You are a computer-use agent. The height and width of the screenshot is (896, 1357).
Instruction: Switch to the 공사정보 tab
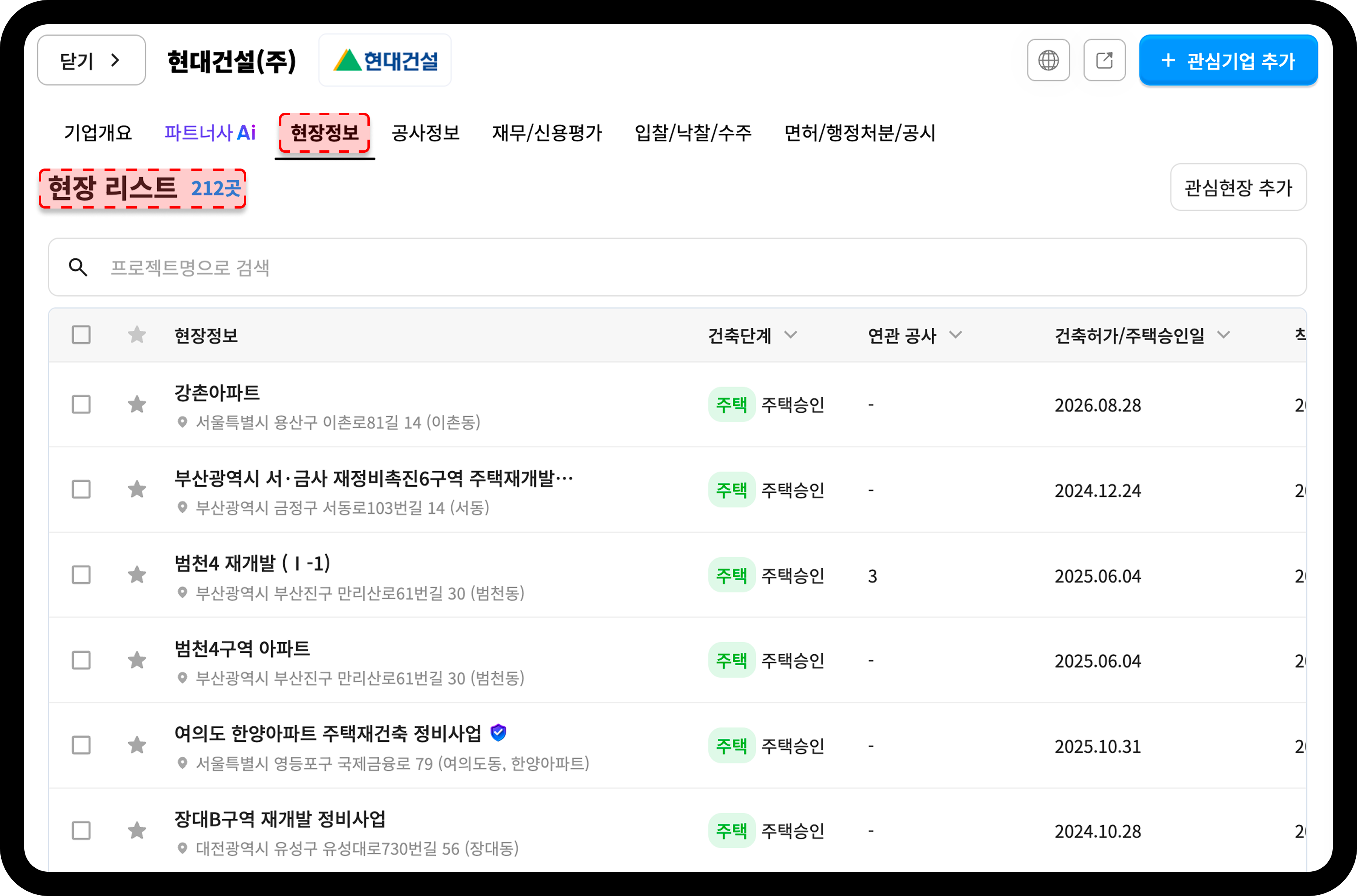[x=426, y=133]
